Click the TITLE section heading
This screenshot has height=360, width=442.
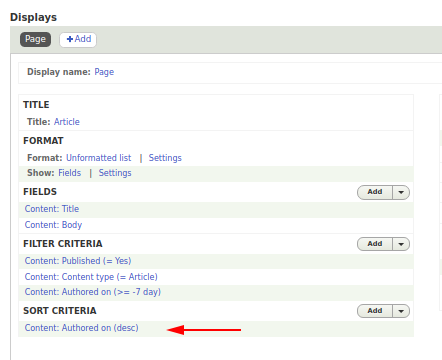pos(36,105)
